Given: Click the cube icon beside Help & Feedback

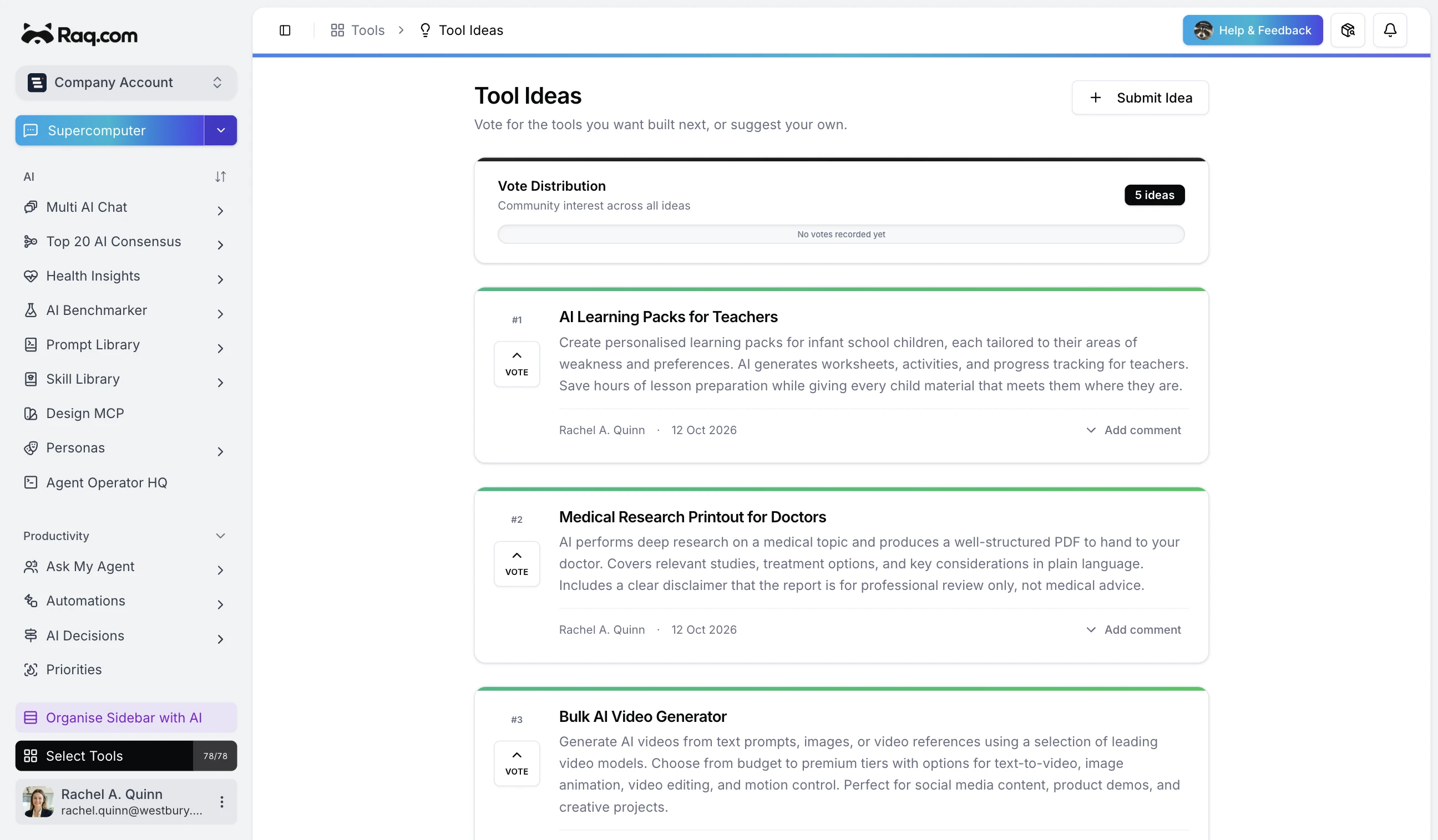Looking at the screenshot, I should coord(1347,30).
